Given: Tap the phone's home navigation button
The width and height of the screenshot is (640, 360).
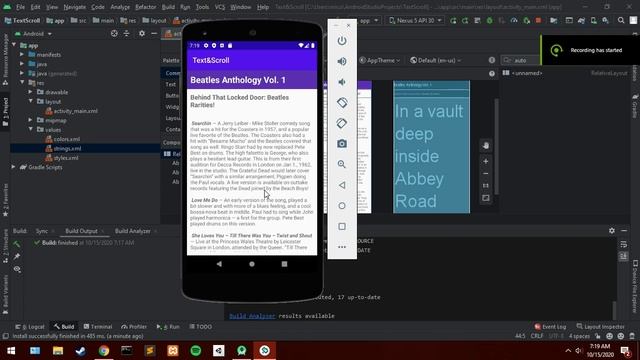Looking at the screenshot, I should coord(252,264).
